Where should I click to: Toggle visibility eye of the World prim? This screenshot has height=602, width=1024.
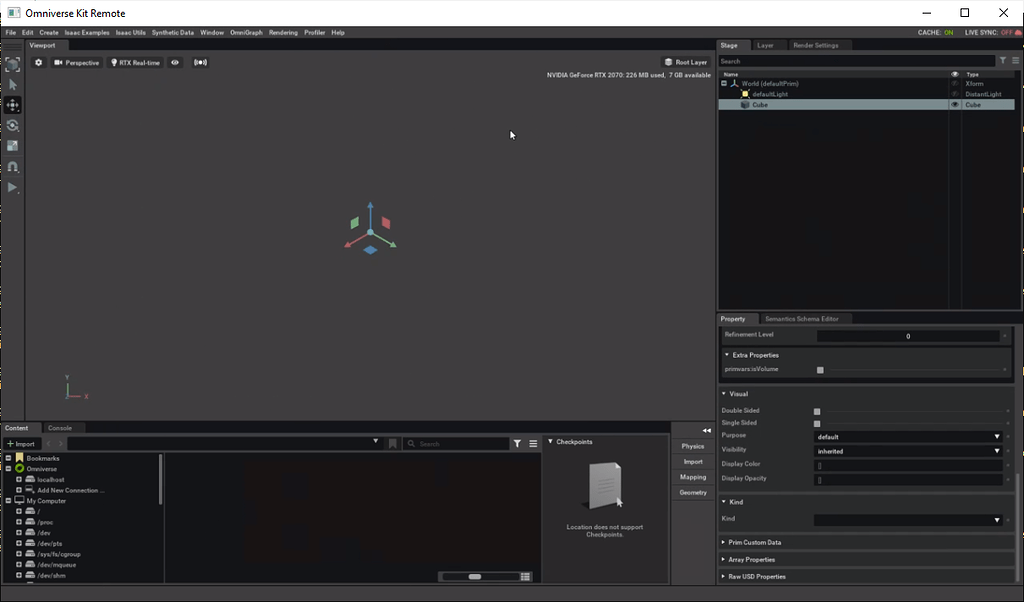(955, 84)
